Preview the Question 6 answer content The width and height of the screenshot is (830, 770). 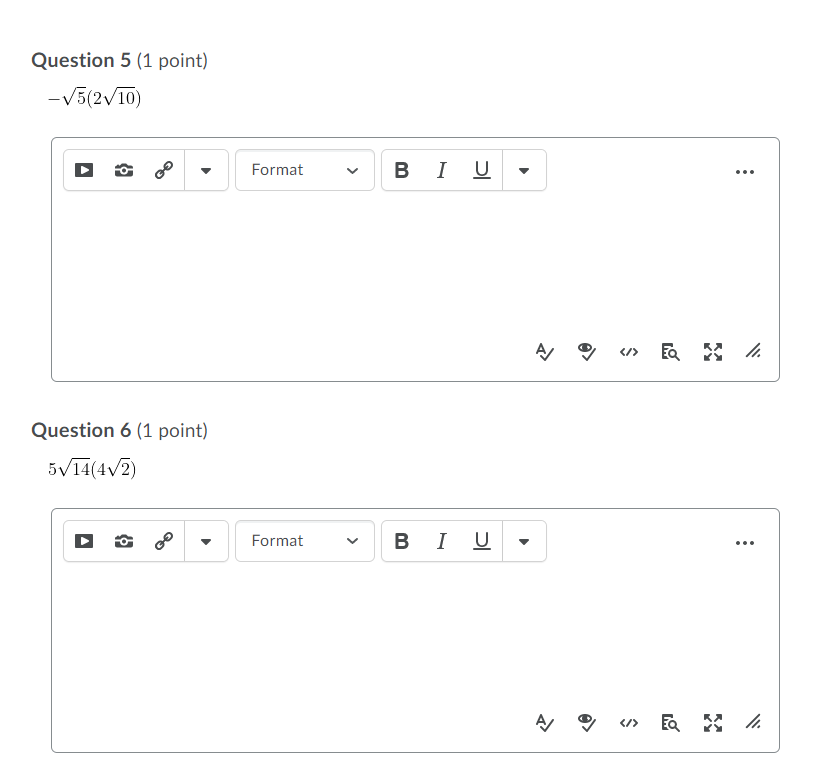point(586,722)
